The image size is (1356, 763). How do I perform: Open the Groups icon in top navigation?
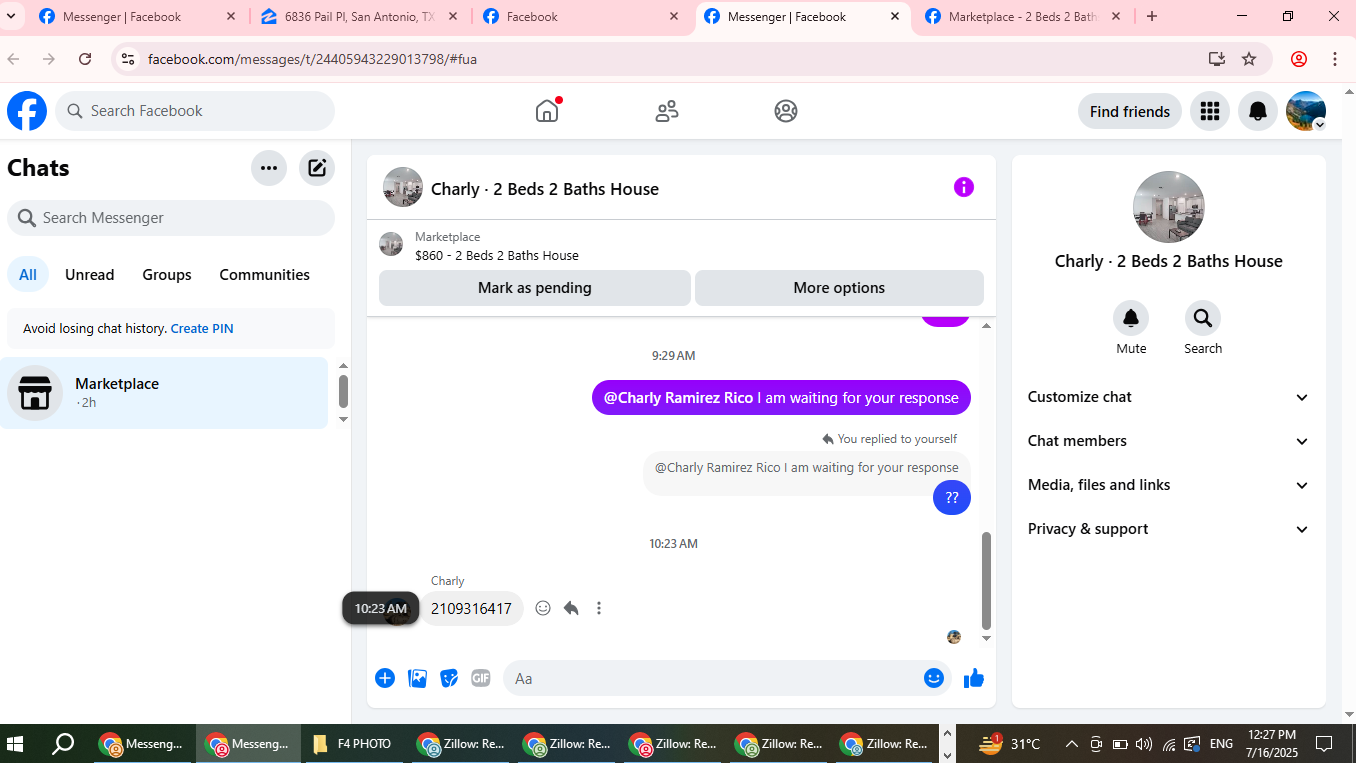pyautogui.click(x=786, y=111)
